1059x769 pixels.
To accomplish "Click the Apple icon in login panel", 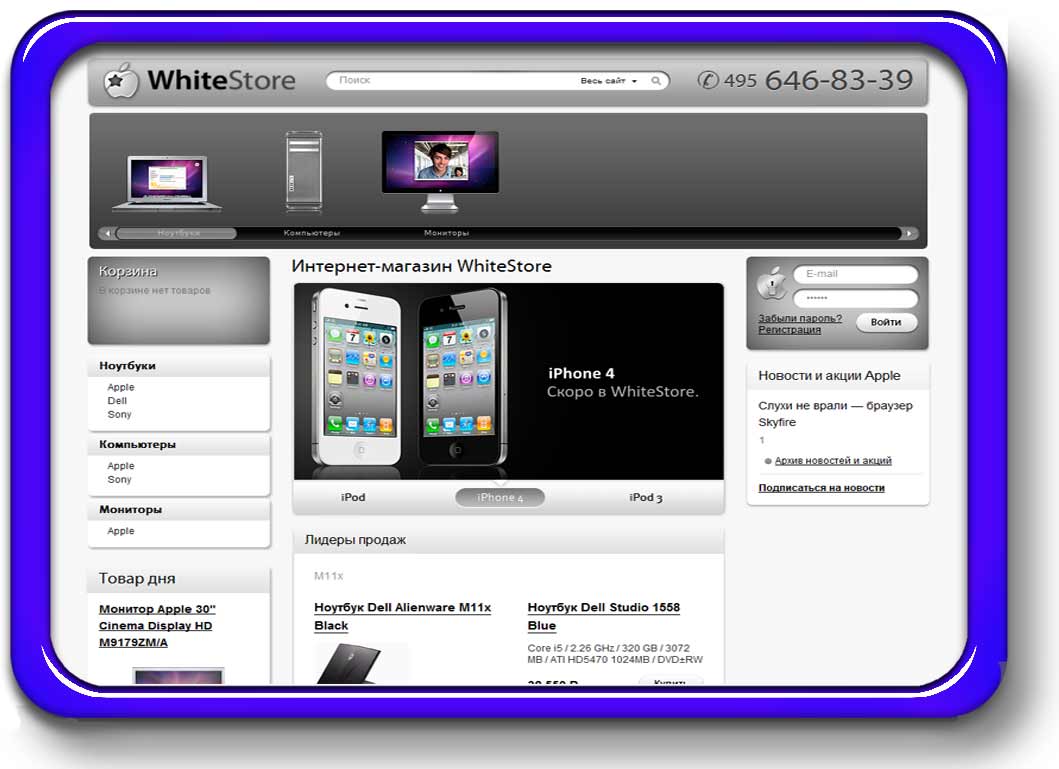I will tap(771, 283).
